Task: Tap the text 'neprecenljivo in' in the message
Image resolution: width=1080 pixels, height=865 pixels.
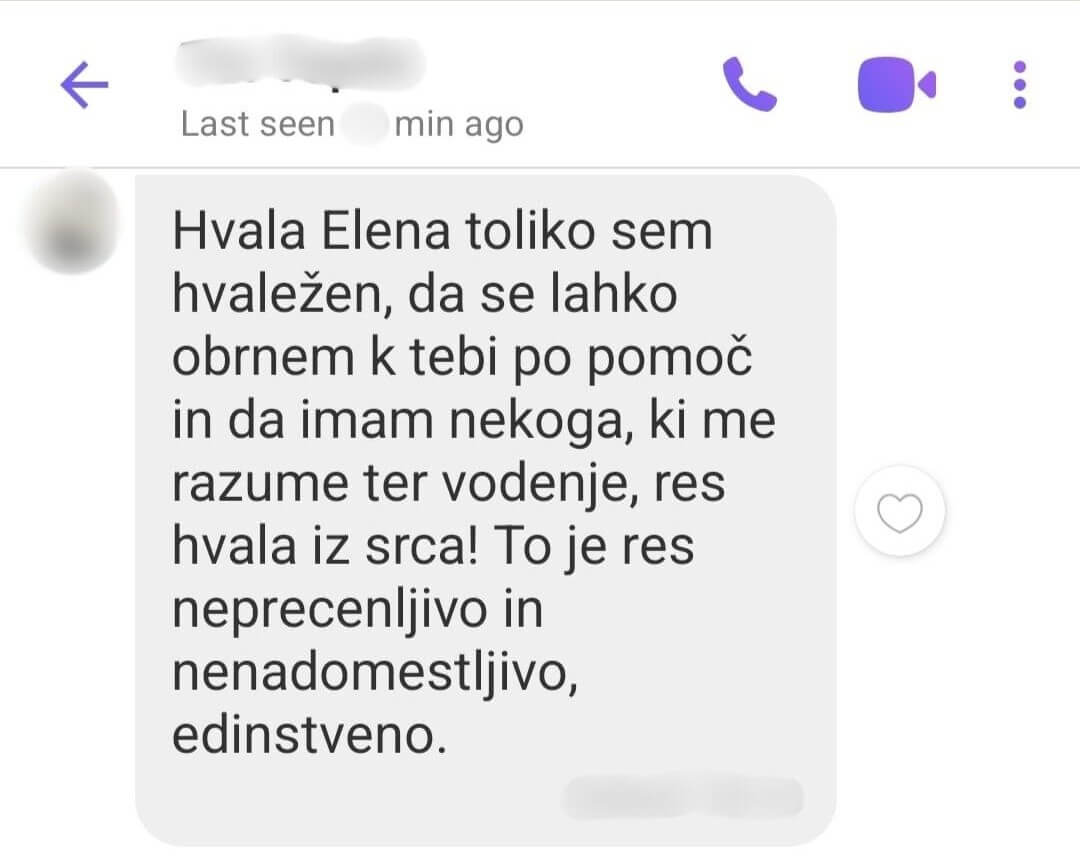Action: point(357,610)
